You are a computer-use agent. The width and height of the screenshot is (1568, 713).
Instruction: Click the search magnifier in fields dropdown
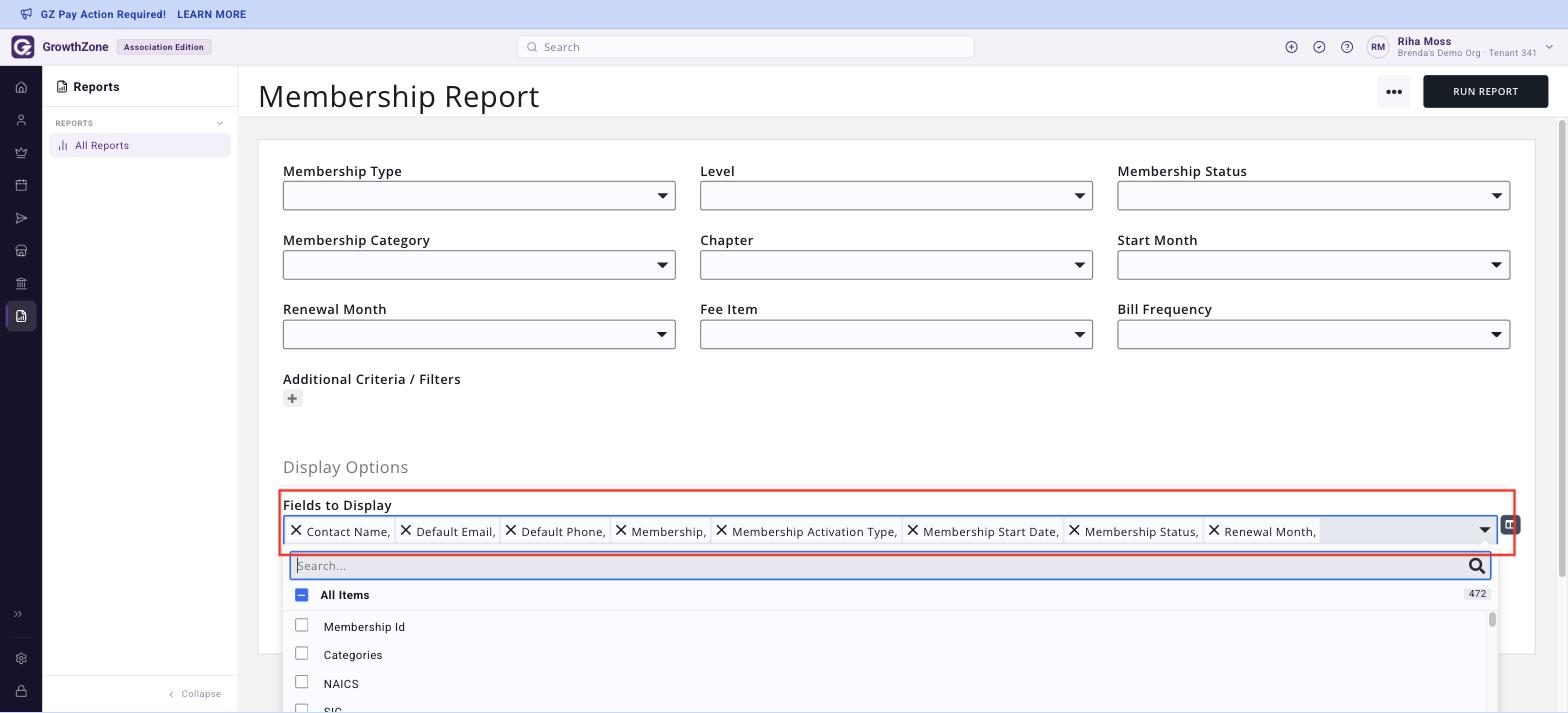[x=1477, y=566]
